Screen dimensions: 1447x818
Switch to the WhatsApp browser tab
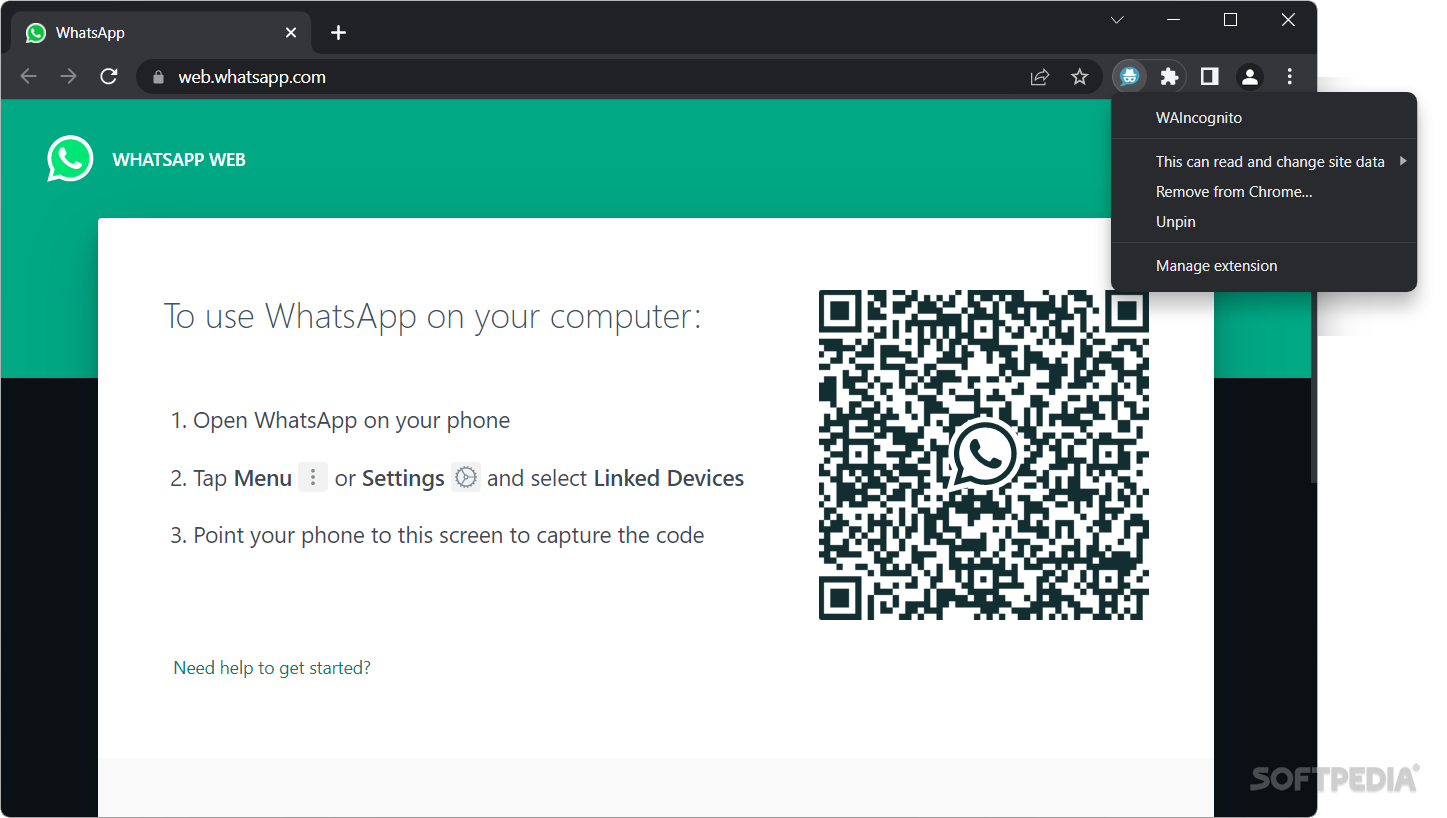[161, 33]
